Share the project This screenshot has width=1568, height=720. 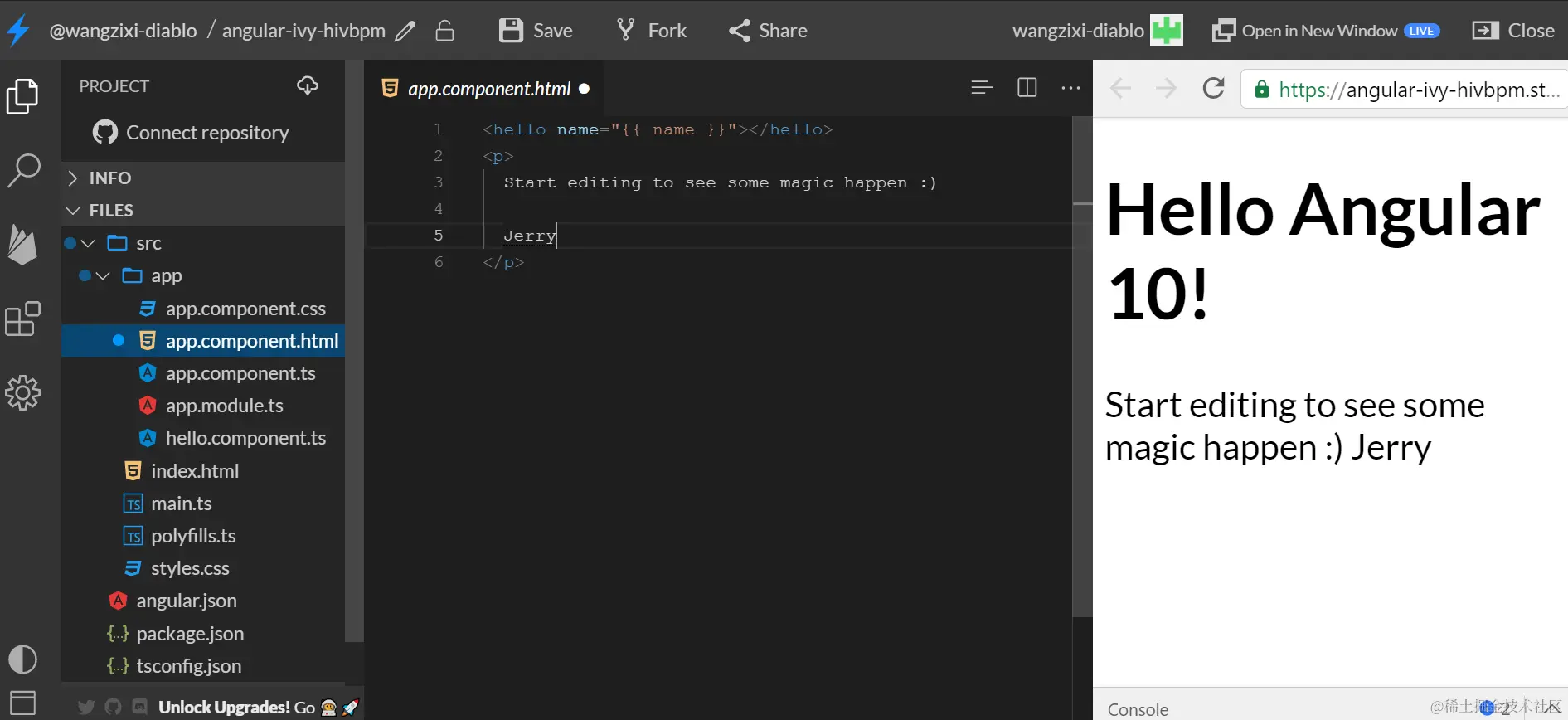(x=768, y=31)
